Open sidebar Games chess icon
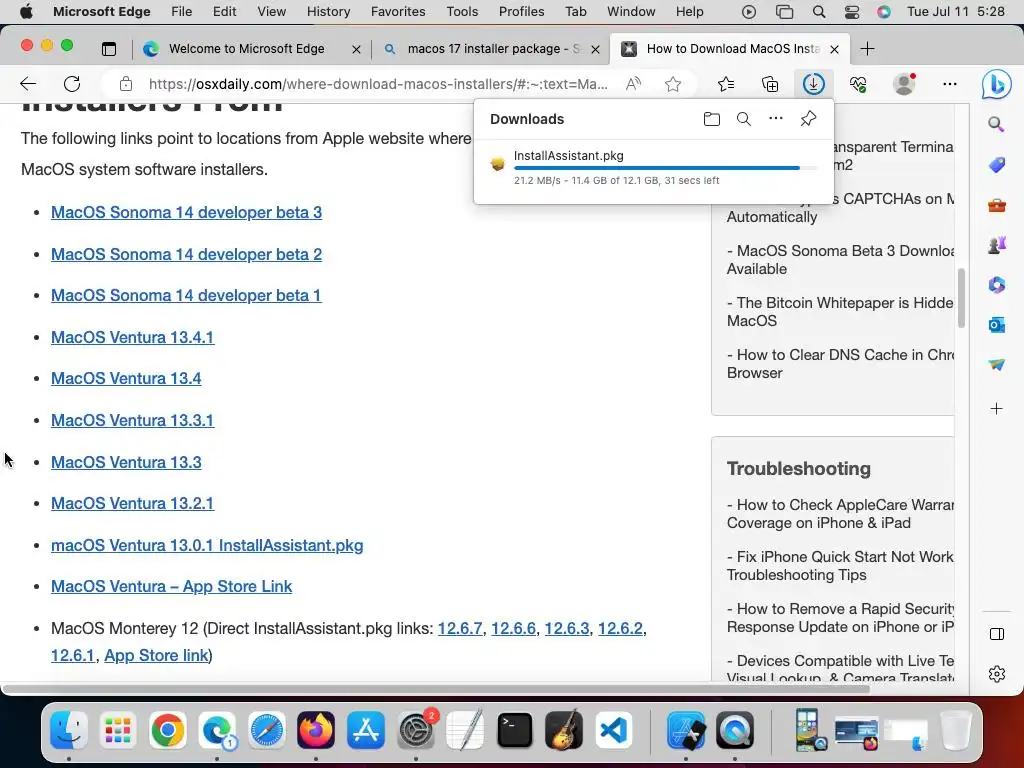 (997, 245)
